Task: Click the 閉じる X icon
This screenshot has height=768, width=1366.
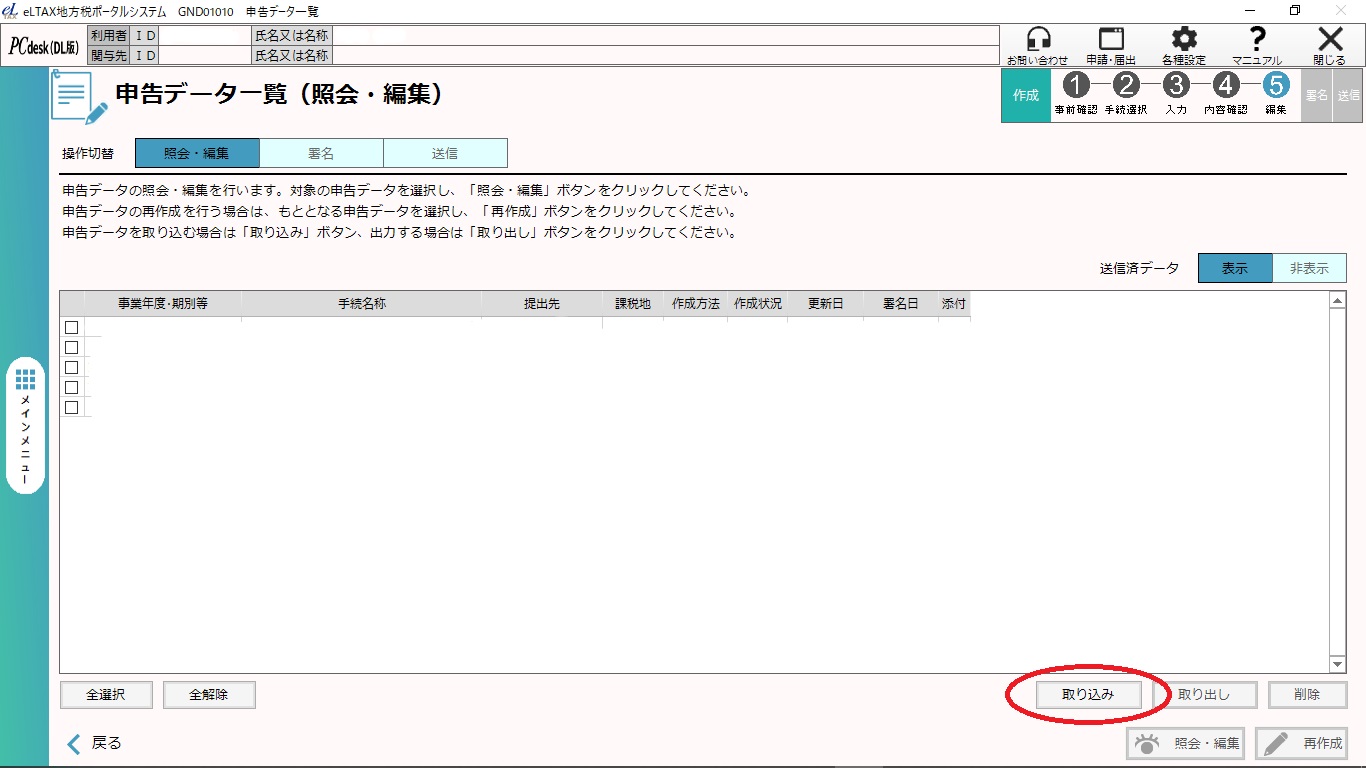Action: point(1330,40)
